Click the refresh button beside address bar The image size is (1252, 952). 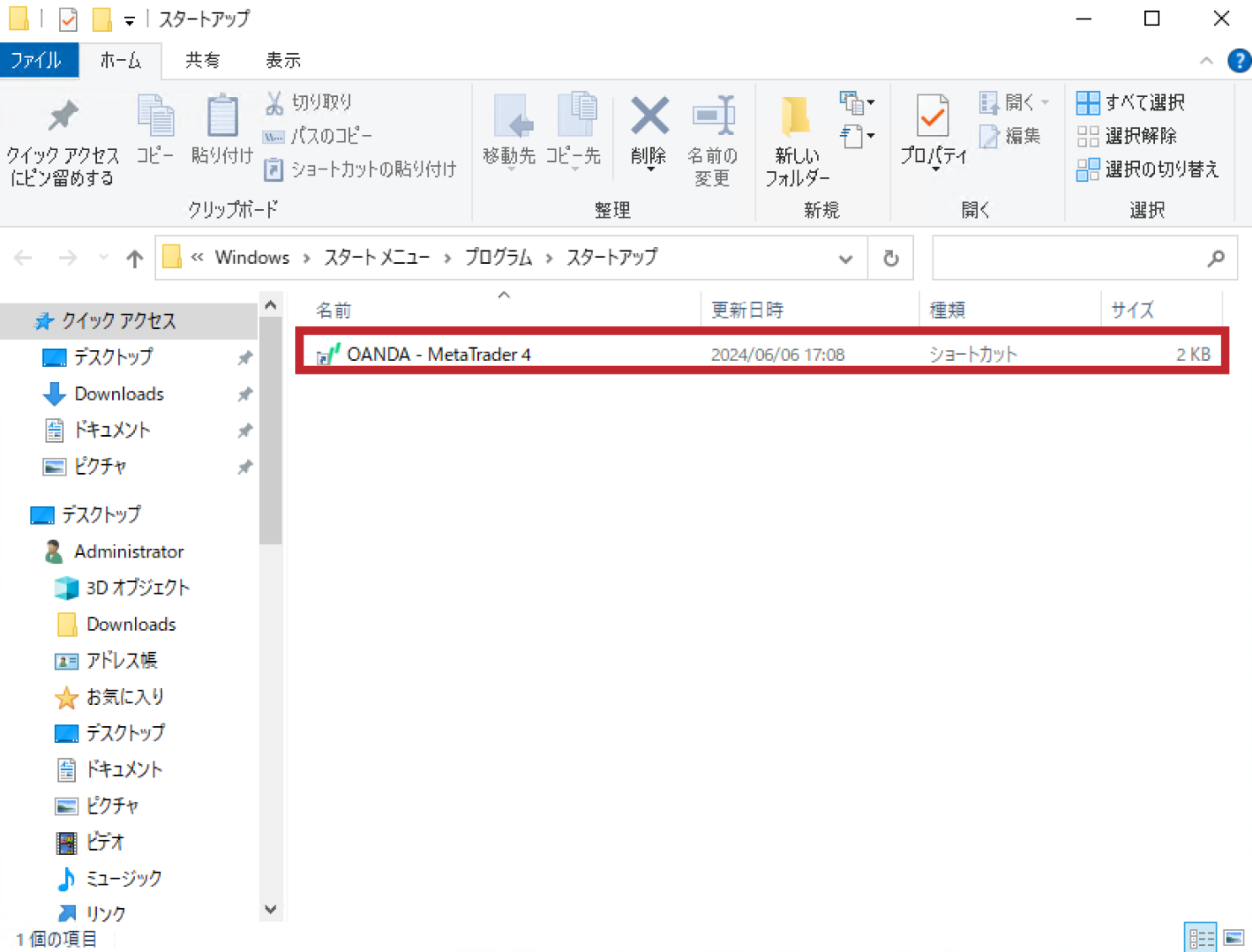coord(891,258)
